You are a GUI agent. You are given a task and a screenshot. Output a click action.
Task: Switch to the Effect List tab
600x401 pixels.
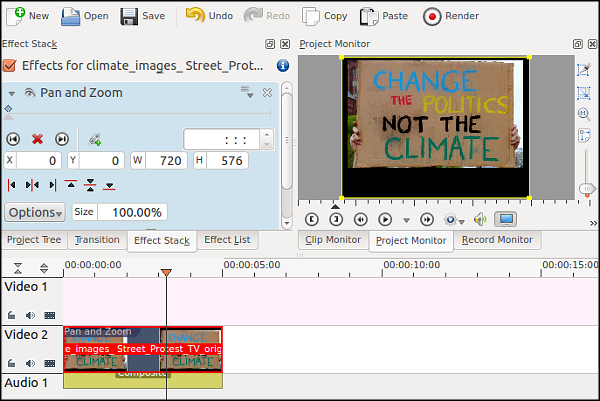coord(227,240)
